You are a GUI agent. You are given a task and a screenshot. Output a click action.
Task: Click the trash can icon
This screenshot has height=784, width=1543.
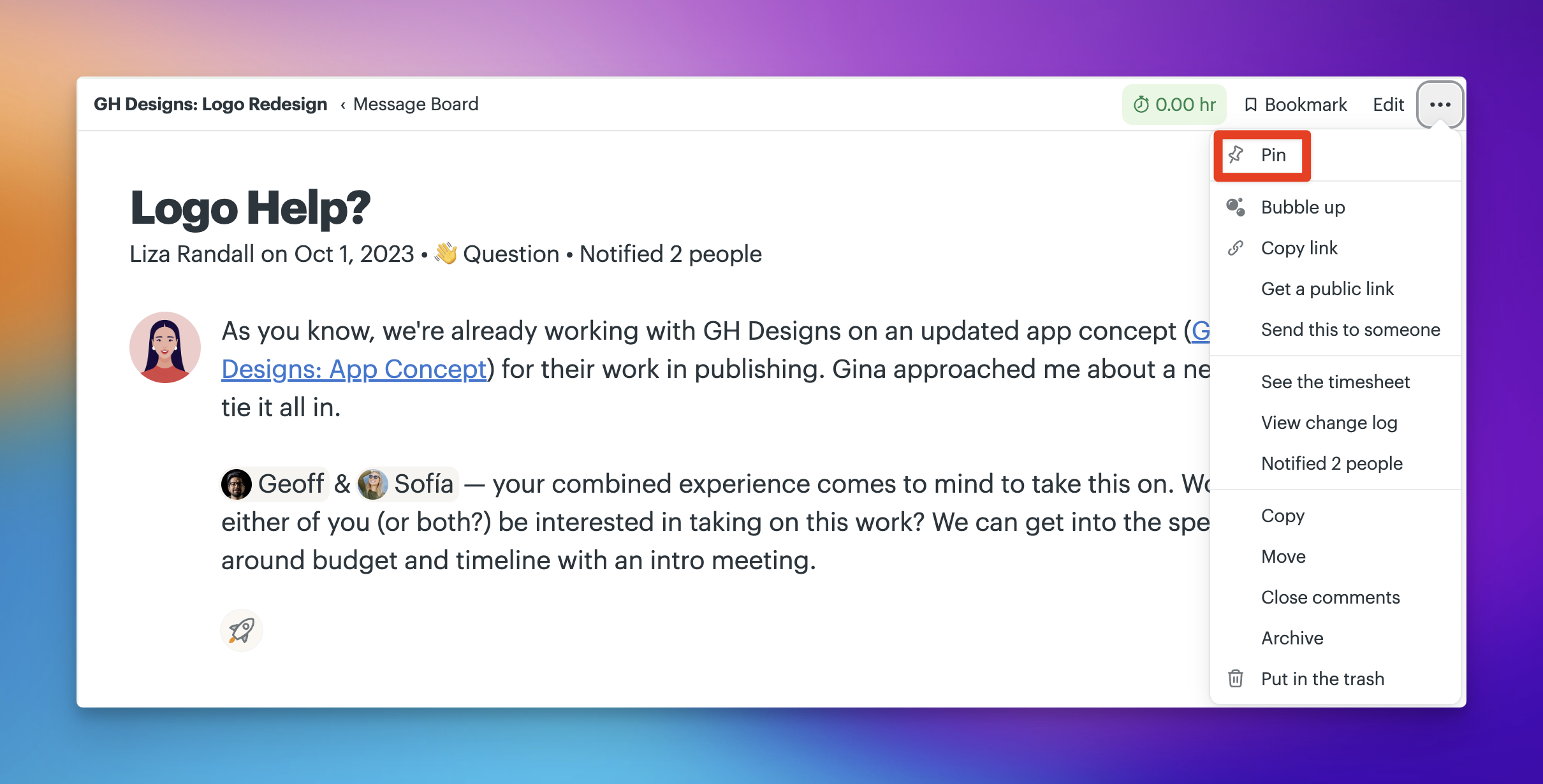point(1236,679)
